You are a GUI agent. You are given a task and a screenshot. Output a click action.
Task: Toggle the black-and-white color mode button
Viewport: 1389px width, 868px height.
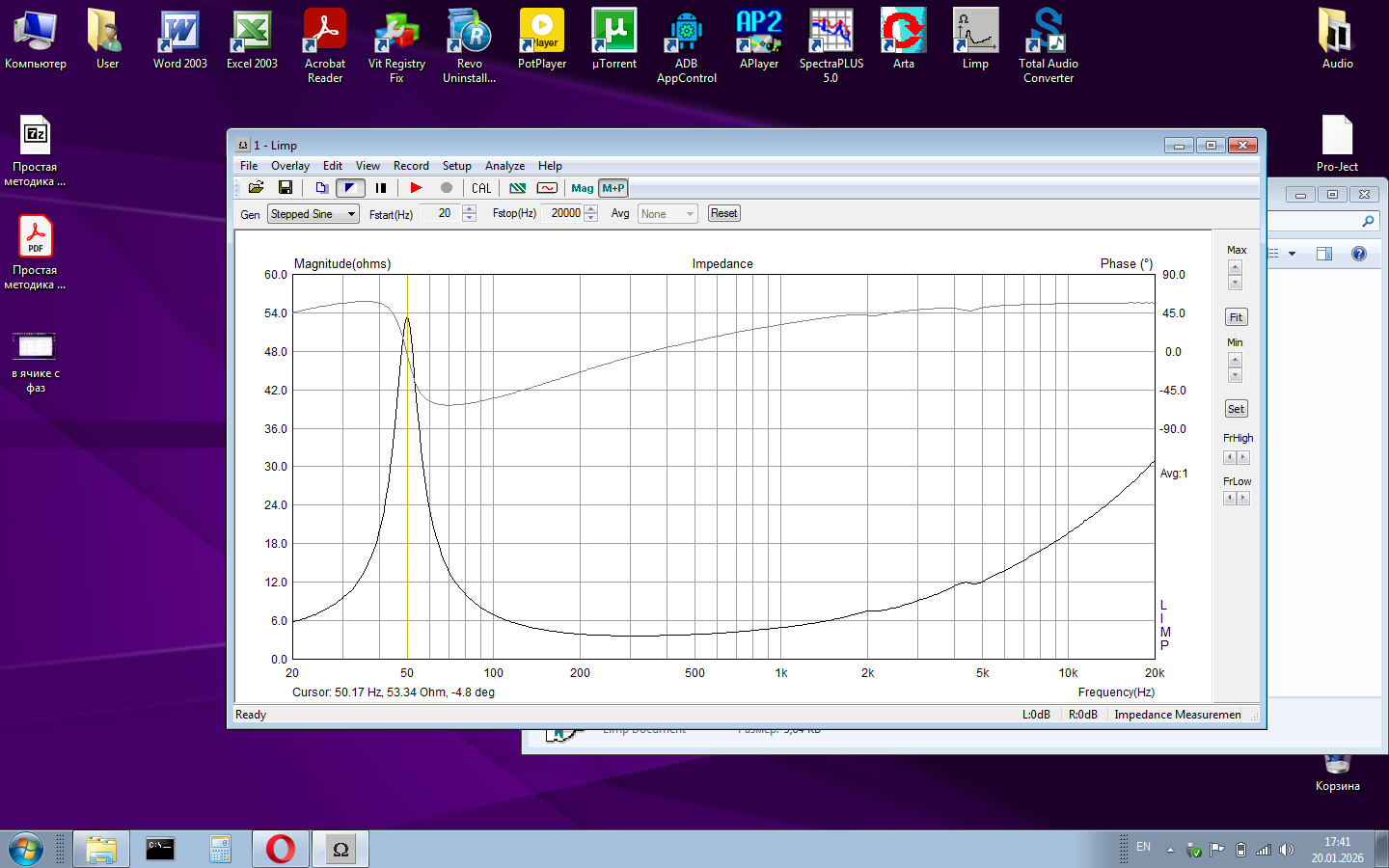coord(350,188)
